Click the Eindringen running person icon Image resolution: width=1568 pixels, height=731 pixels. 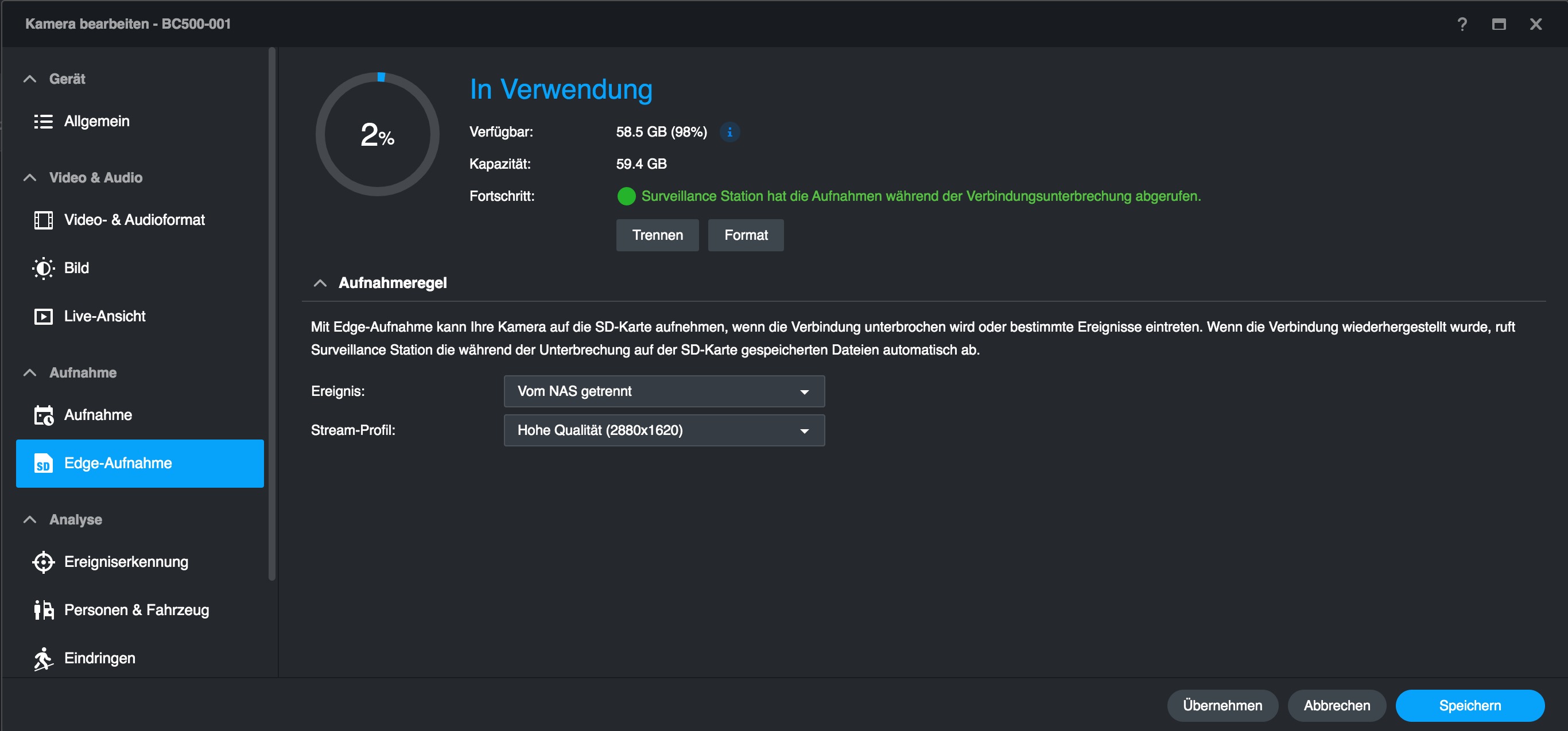pyautogui.click(x=43, y=659)
